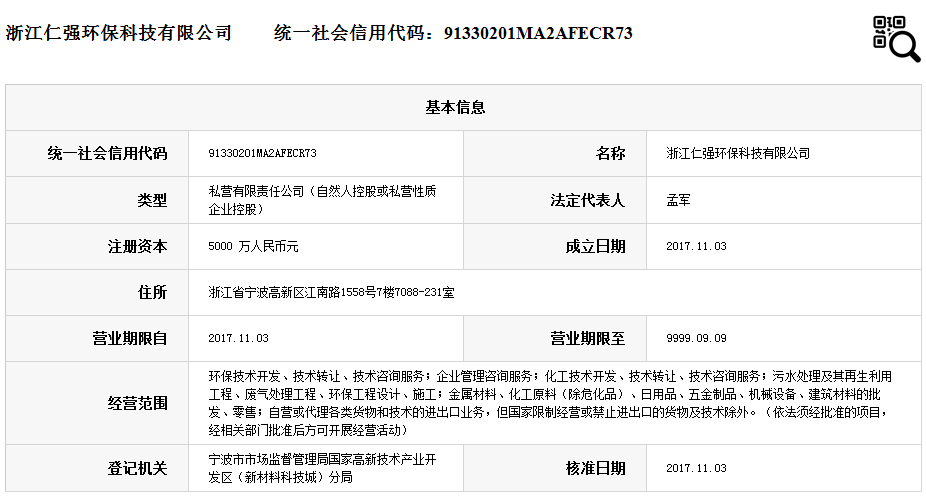This screenshot has width=926, height=498.
Task: Select the 名称 value 浙江仁强环保科技有限公司 in table
Action: pos(738,154)
